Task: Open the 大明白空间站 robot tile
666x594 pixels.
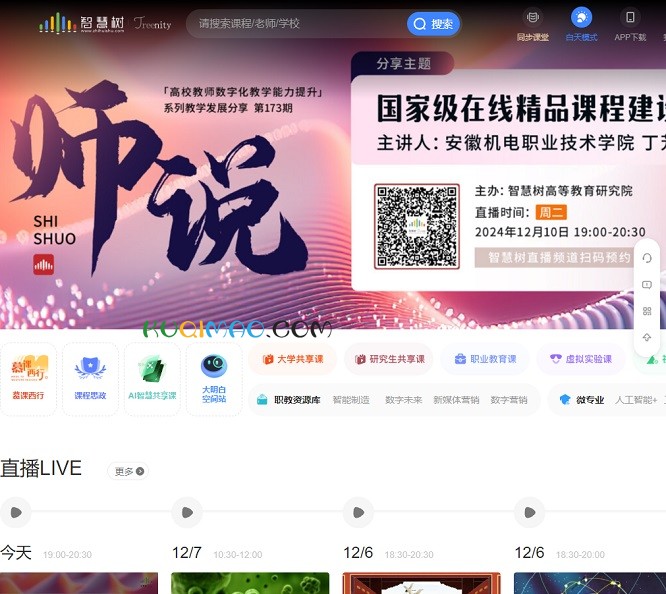Action: click(x=214, y=379)
